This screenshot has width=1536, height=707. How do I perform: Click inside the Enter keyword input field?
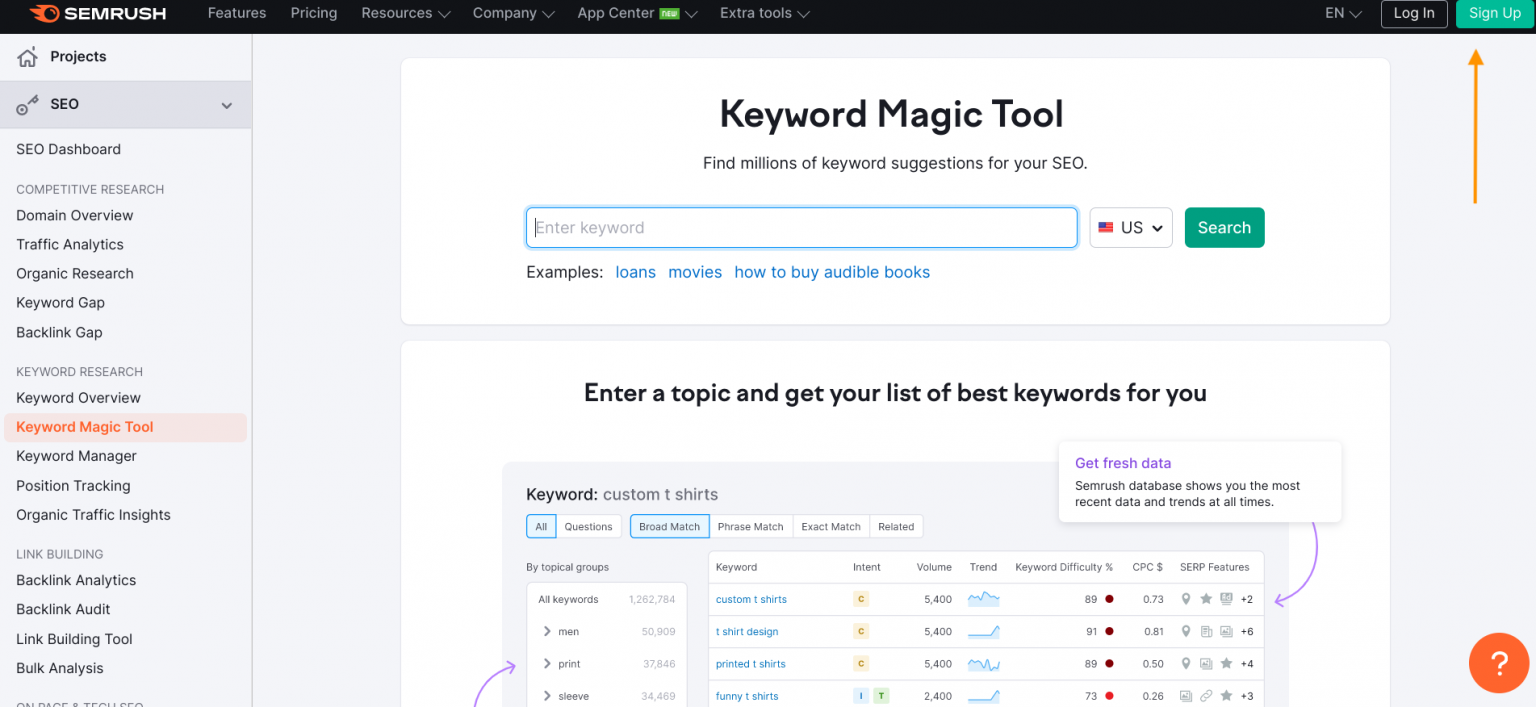click(800, 227)
